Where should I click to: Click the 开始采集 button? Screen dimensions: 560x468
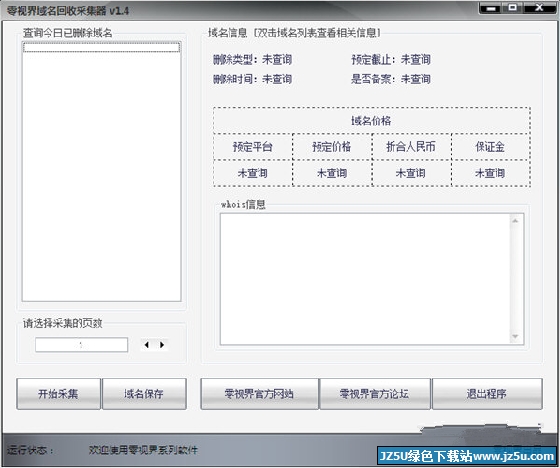click(58, 394)
